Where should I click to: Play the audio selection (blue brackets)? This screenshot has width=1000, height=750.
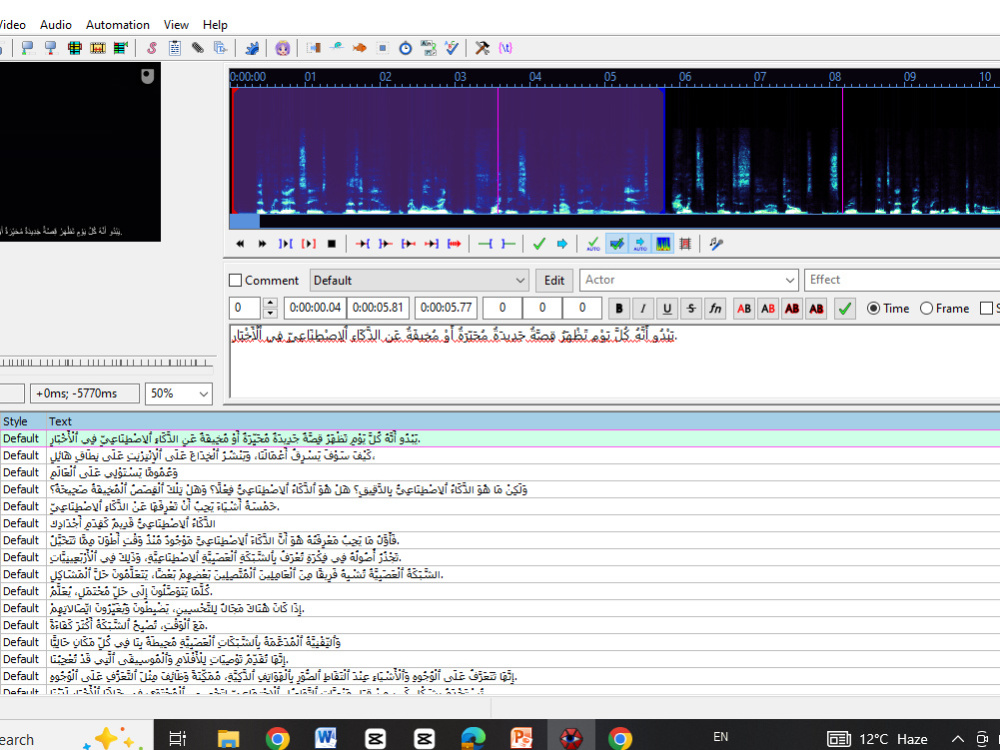pos(285,244)
